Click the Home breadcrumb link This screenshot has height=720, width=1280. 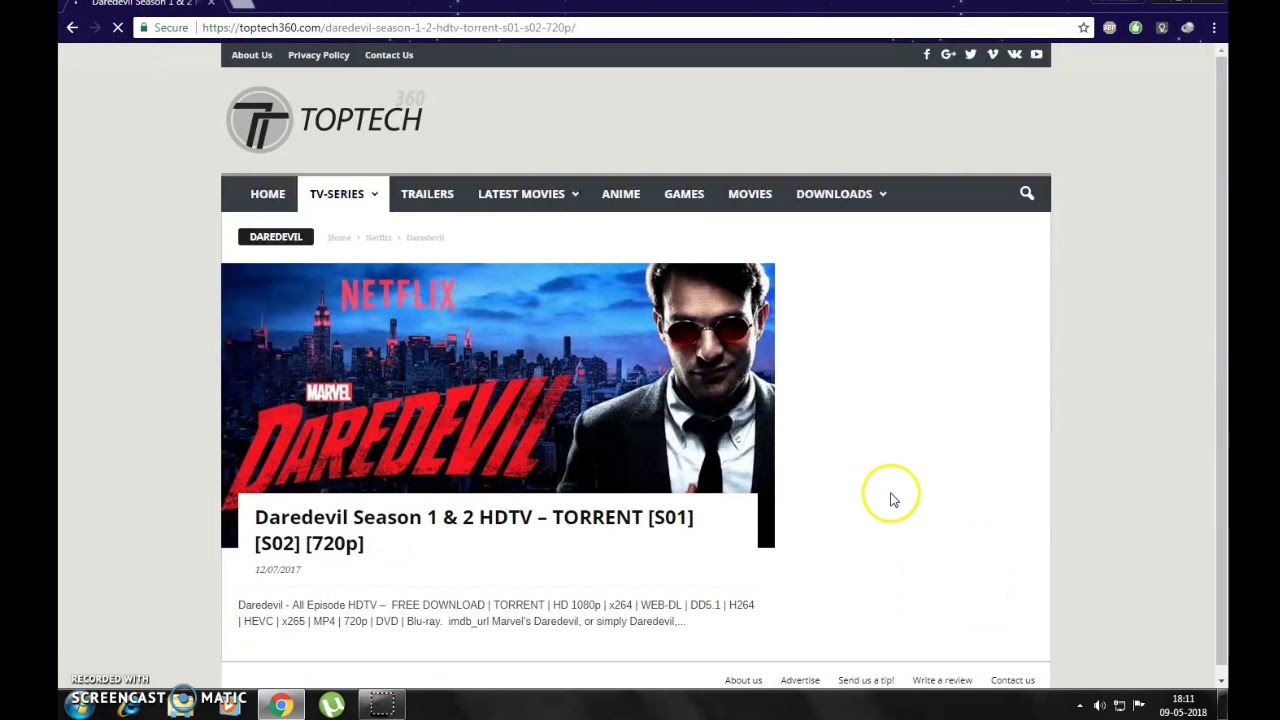click(x=339, y=237)
